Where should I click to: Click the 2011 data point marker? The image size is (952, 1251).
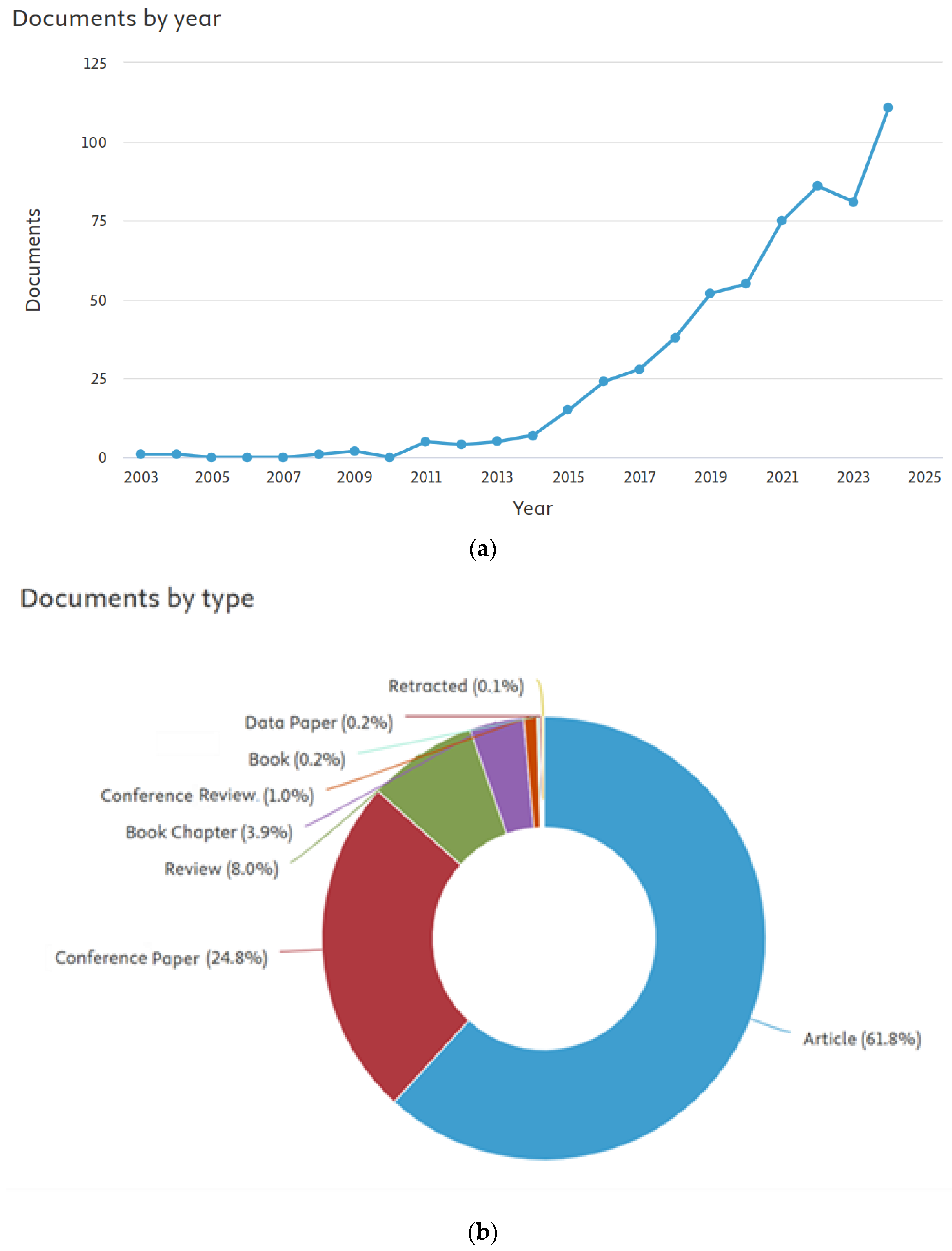click(x=426, y=441)
